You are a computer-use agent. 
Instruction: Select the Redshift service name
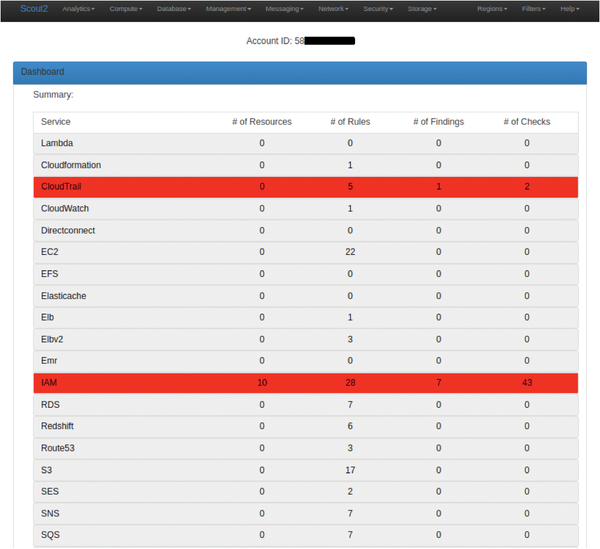[57, 426]
